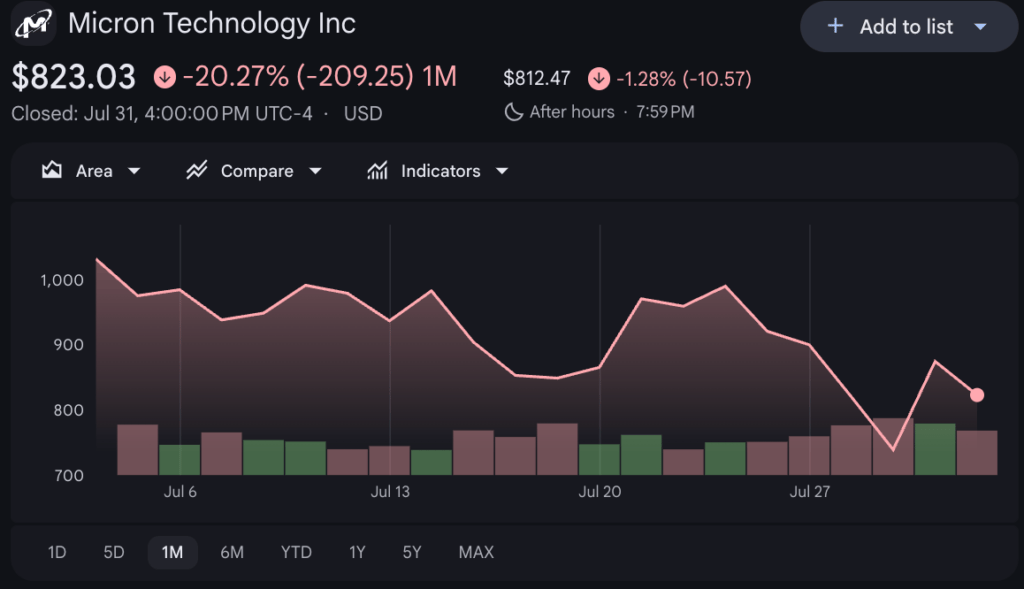Image resolution: width=1024 pixels, height=589 pixels.
Task: Click the Micron Technology Inc title
Action: [x=212, y=24]
